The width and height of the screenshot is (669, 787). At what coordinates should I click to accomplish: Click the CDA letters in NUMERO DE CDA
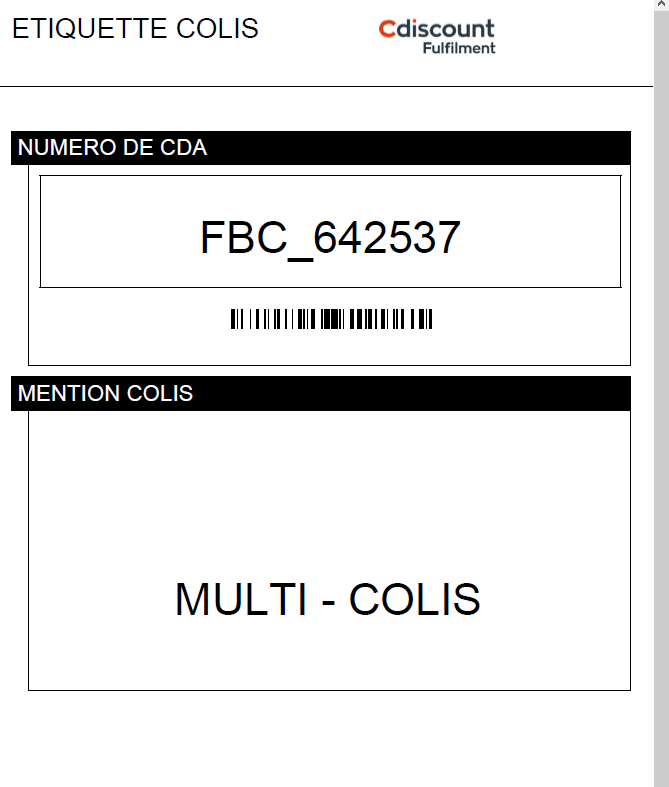(183, 148)
